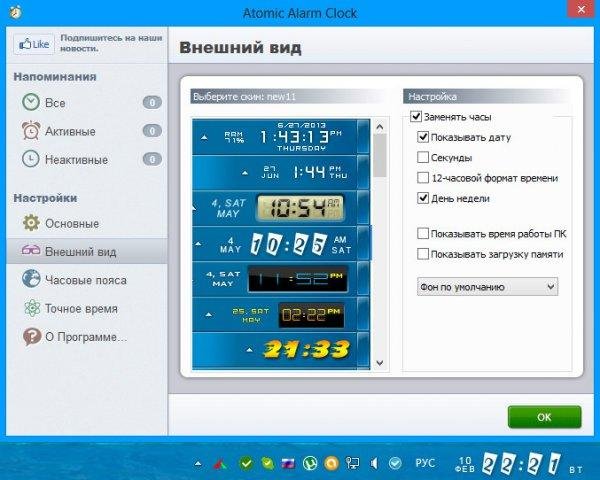This screenshot has height=480, width=600.
Task: Open the Все reminders list
Action: pos(87,103)
